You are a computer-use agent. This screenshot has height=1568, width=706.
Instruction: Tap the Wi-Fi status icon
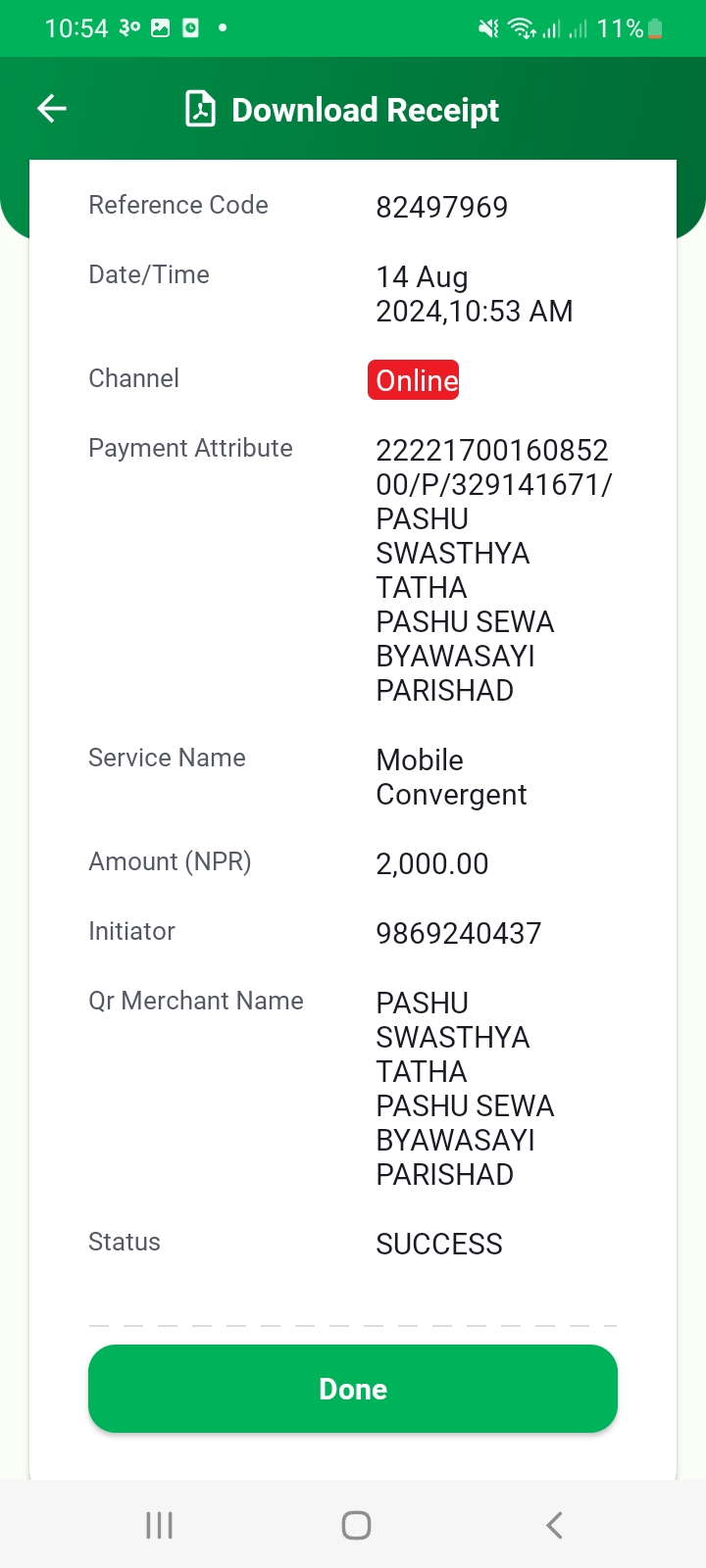pos(521,29)
